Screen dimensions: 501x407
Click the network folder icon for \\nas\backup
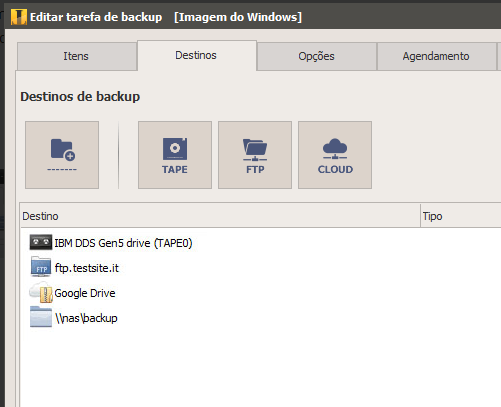tap(41, 317)
